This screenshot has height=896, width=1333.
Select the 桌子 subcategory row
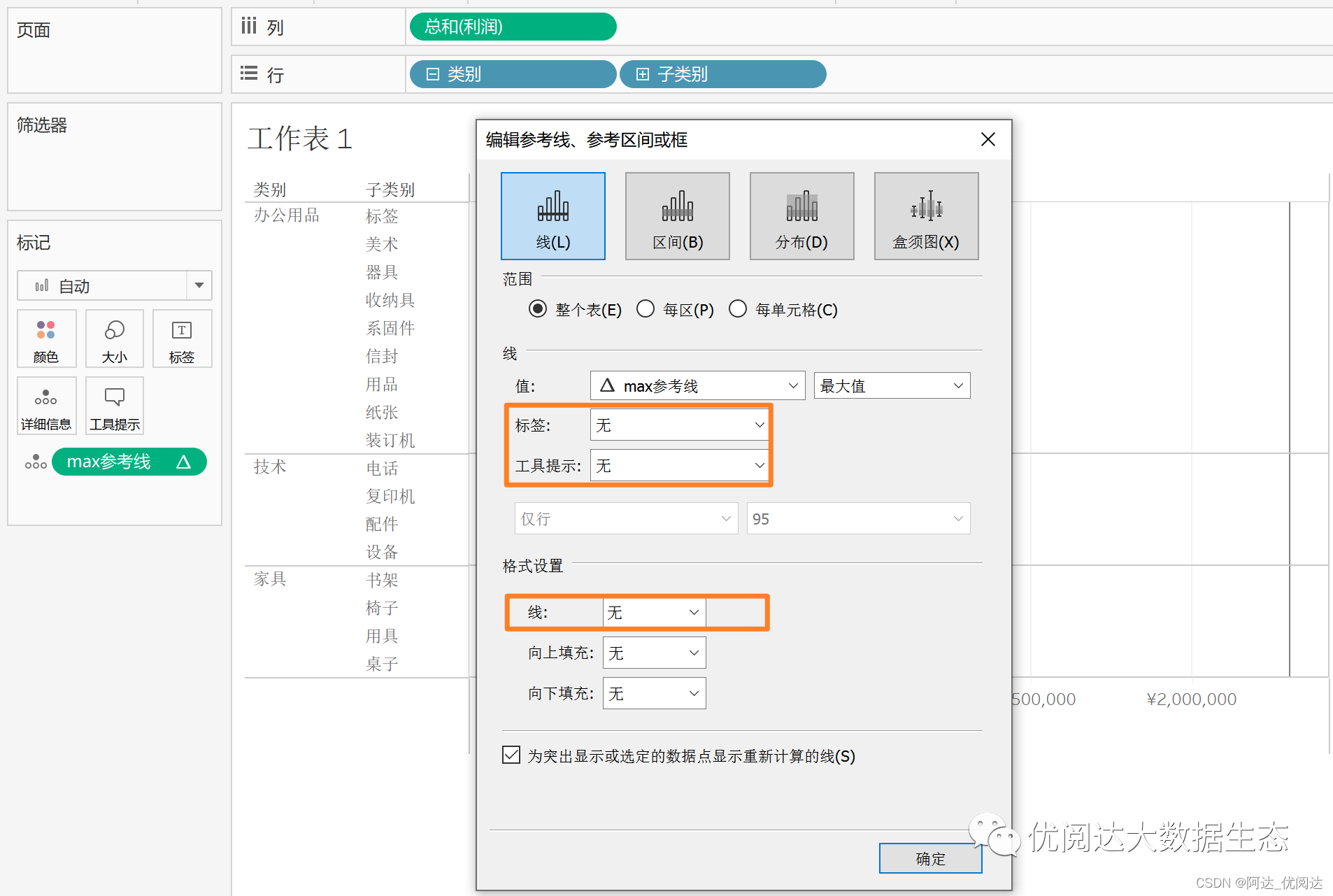[x=382, y=664]
